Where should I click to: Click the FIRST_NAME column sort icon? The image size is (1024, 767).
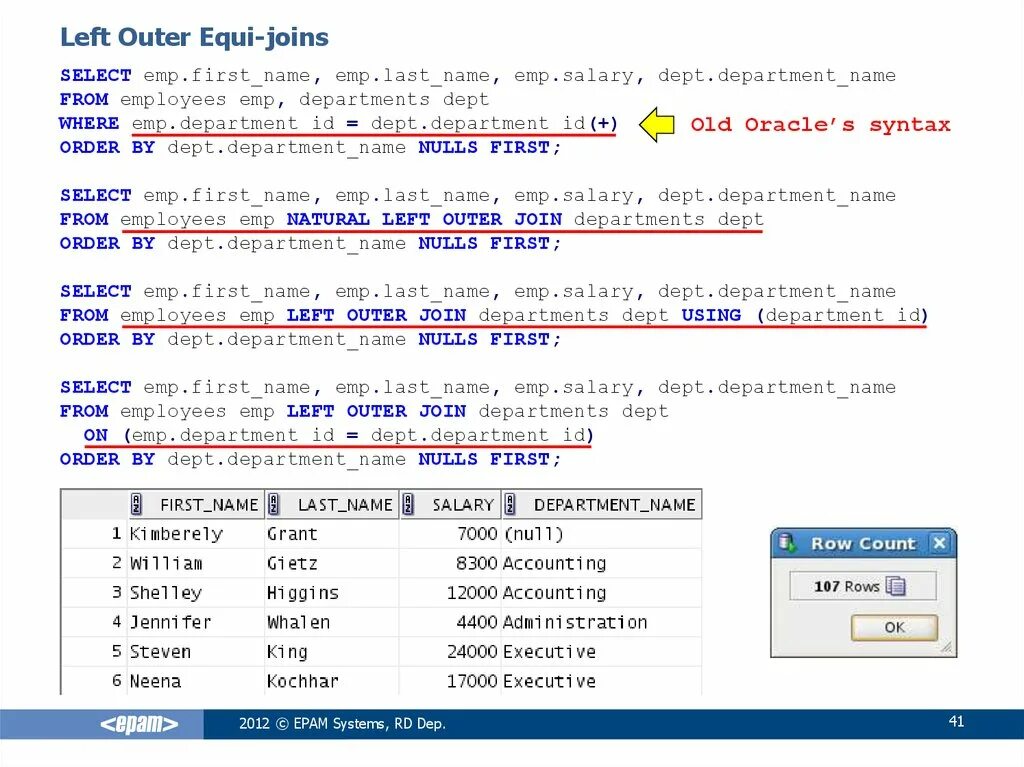point(136,504)
